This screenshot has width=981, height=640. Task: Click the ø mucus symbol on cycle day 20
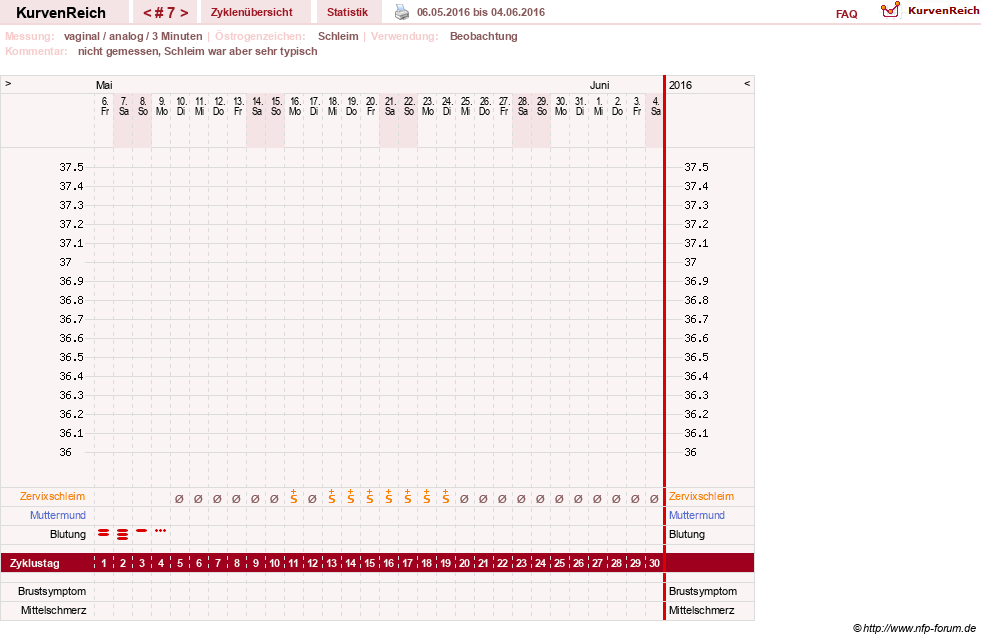pyautogui.click(x=464, y=499)
